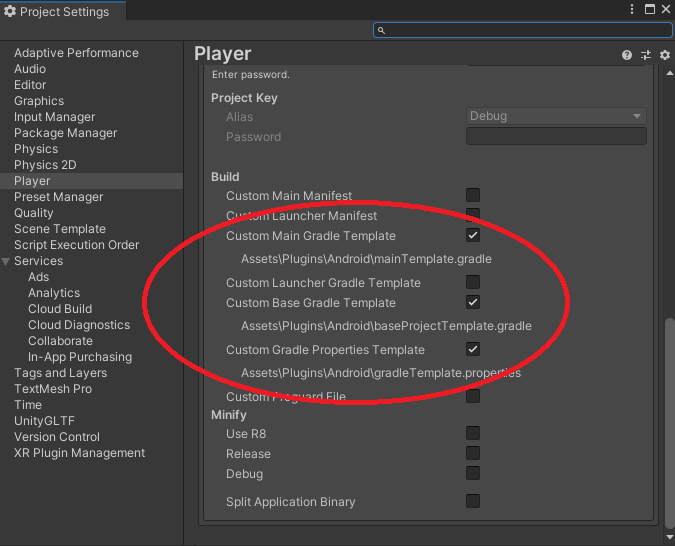Open In-App Purchasing under Services

pos(80,357)
